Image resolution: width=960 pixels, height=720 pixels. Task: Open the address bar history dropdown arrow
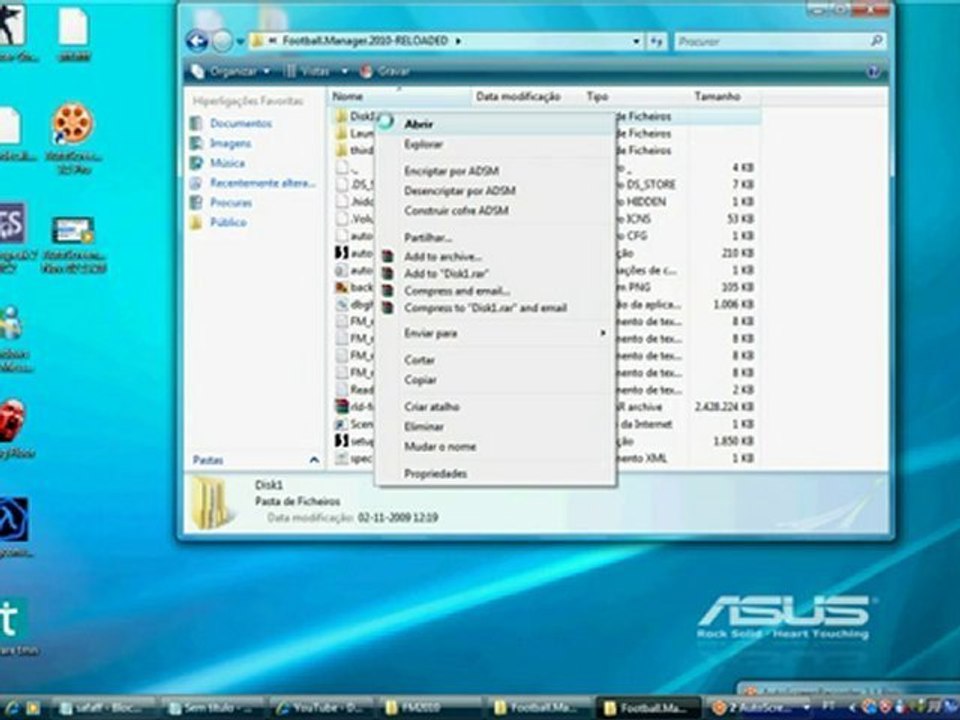coord(636,42)
